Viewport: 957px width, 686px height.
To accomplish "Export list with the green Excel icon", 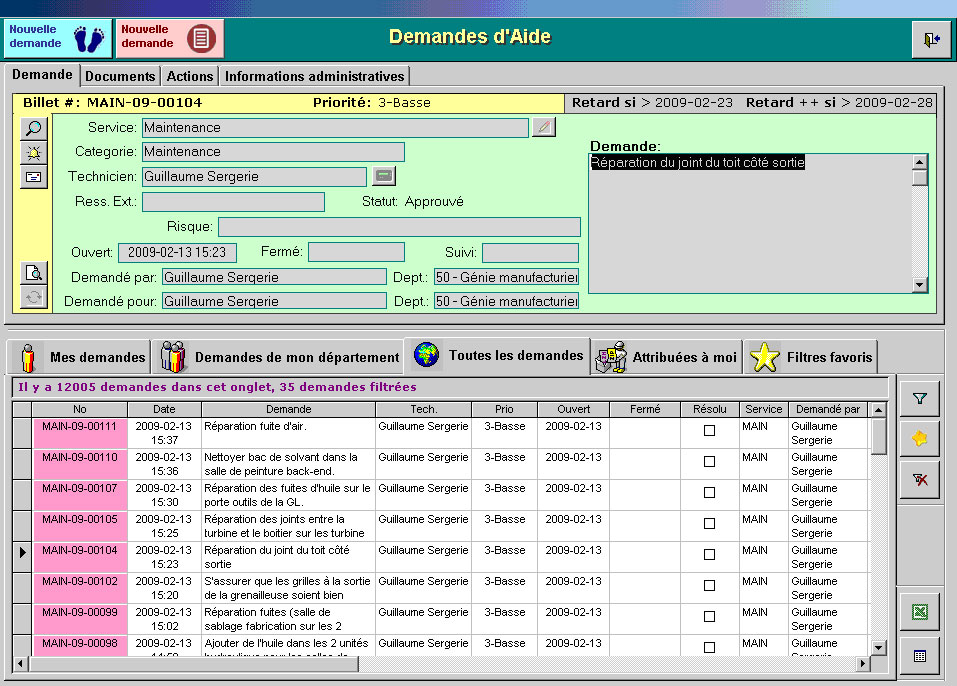I will (919, 612).
